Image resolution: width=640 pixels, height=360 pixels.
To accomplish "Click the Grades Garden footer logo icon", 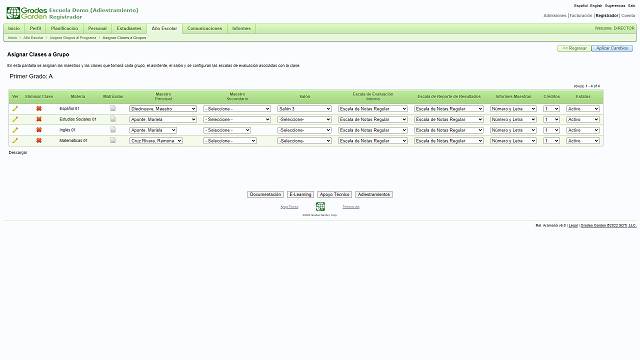I will point(320,207).
